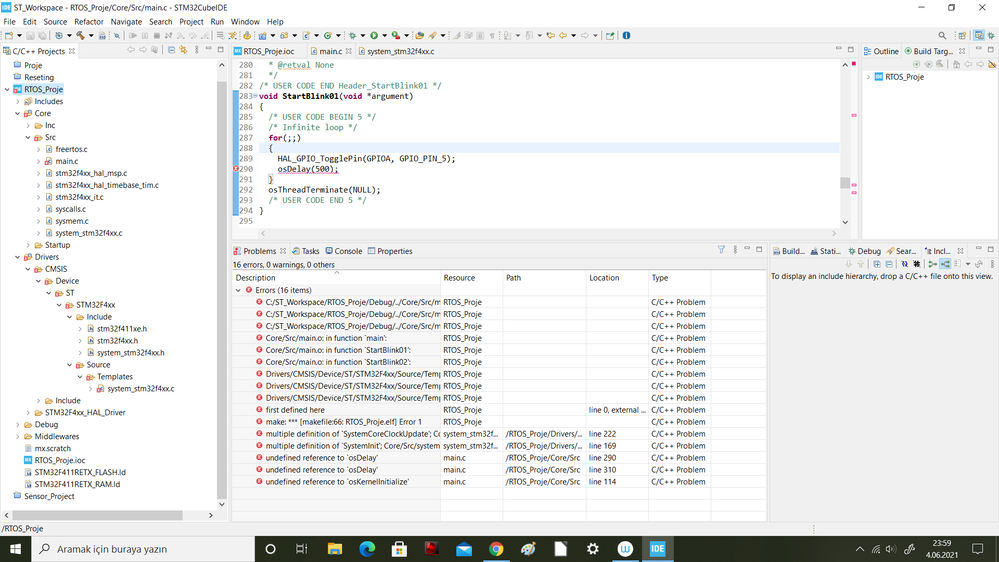
Task: Click Link with Editor icon in Projects panel
Action: (183, 50)
